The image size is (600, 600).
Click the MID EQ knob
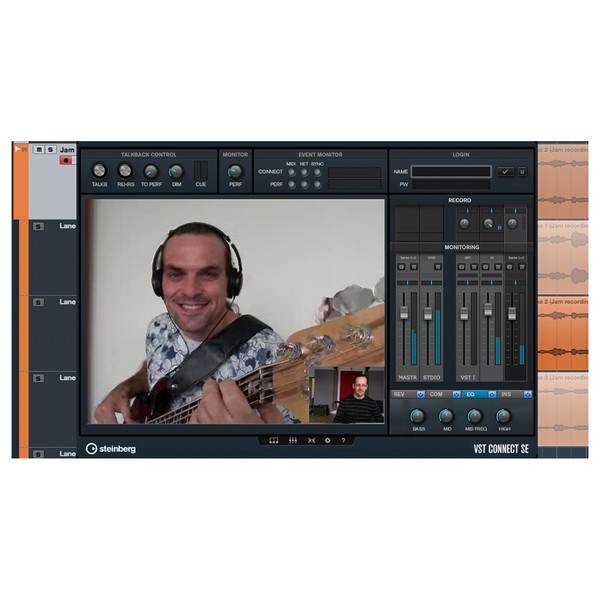pyautogui.click(x=446, y=416)
